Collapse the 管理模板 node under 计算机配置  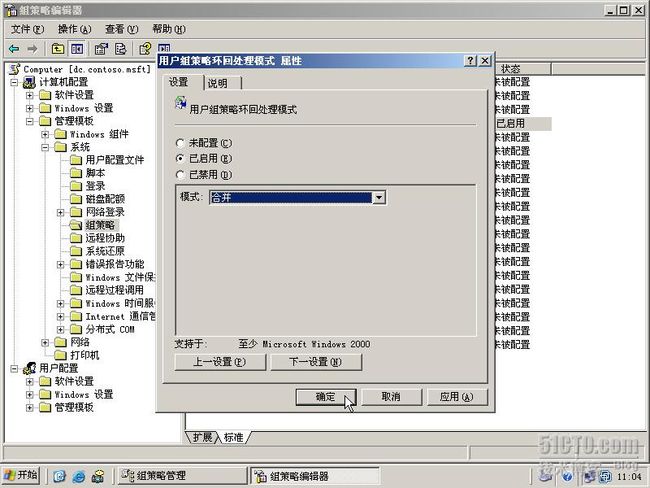(29, 121)
